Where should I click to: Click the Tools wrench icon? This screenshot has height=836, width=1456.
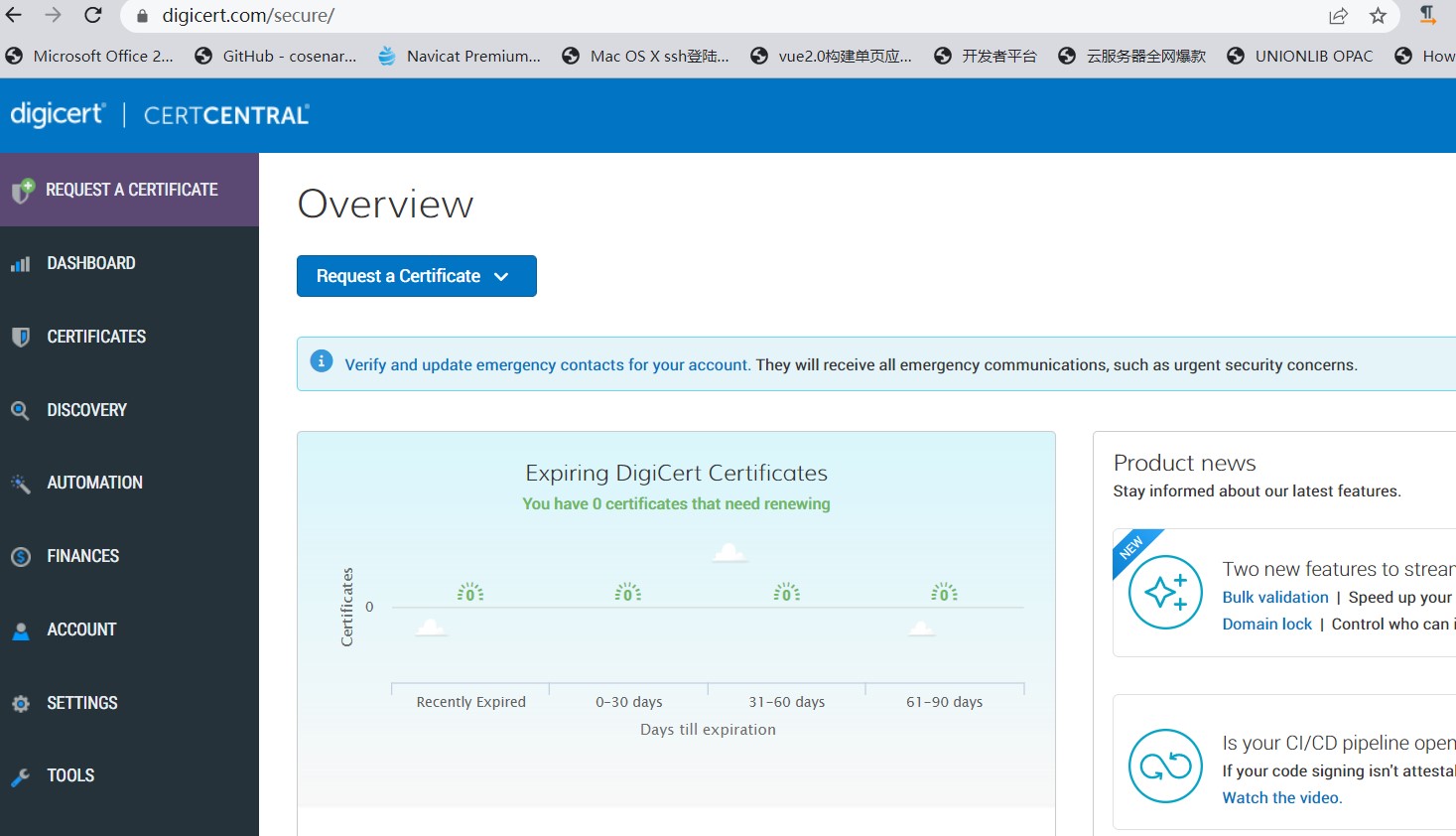tap(20, 776)
